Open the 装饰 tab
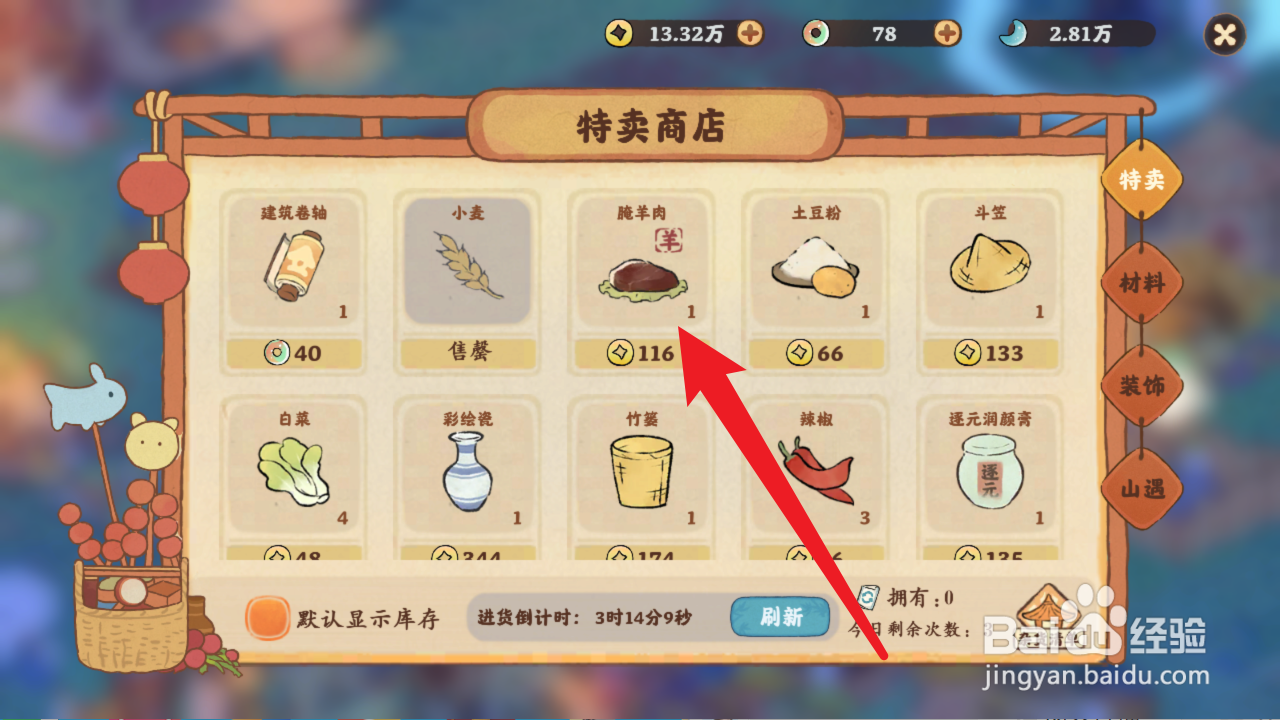 pos(1141,385)
